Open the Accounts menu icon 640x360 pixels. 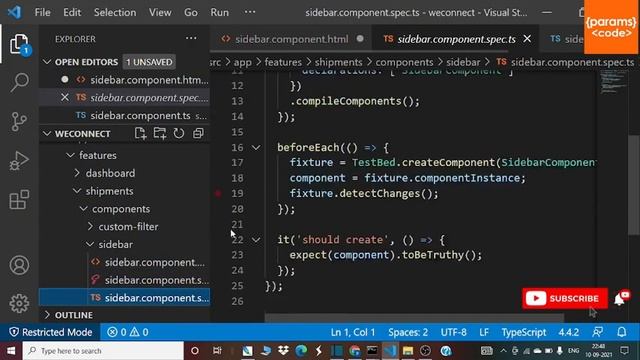tap(19, 265)
